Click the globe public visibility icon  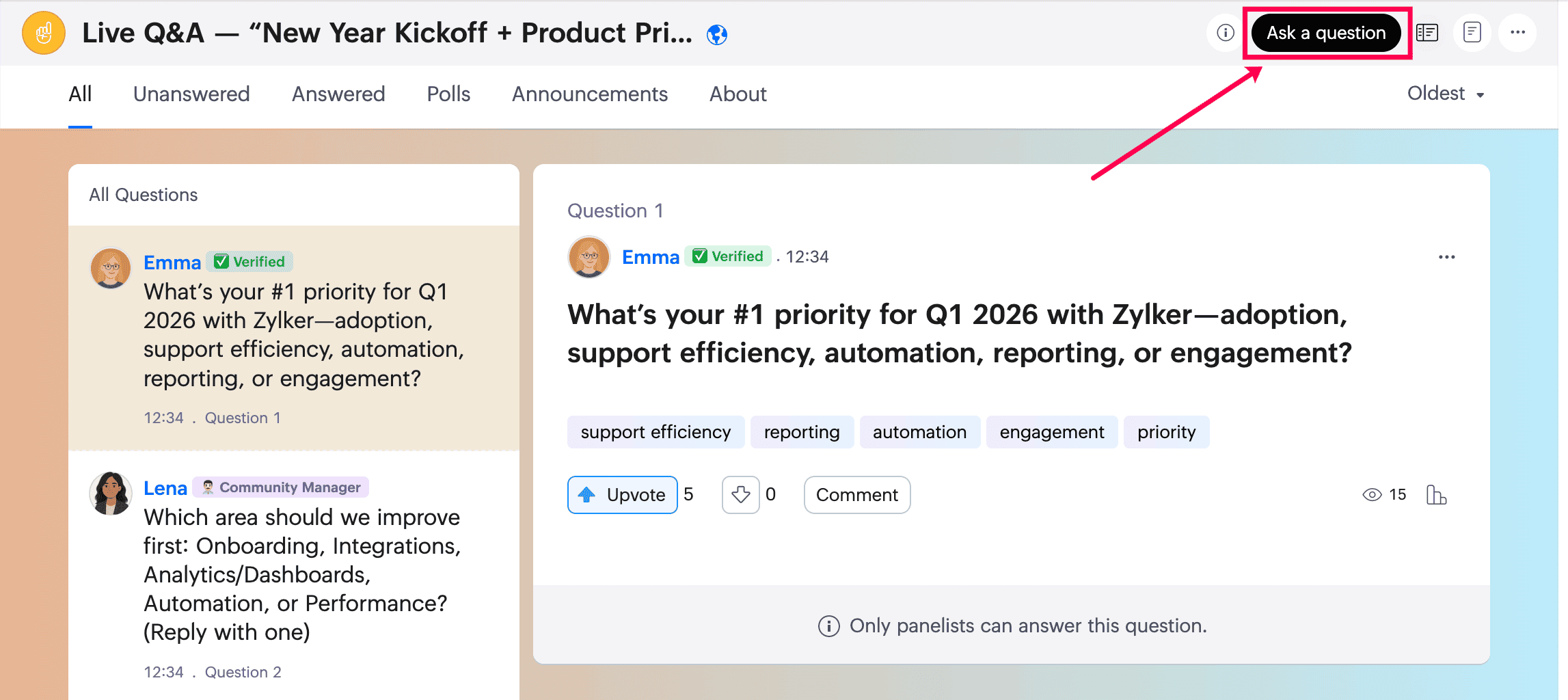click(717, 34)
